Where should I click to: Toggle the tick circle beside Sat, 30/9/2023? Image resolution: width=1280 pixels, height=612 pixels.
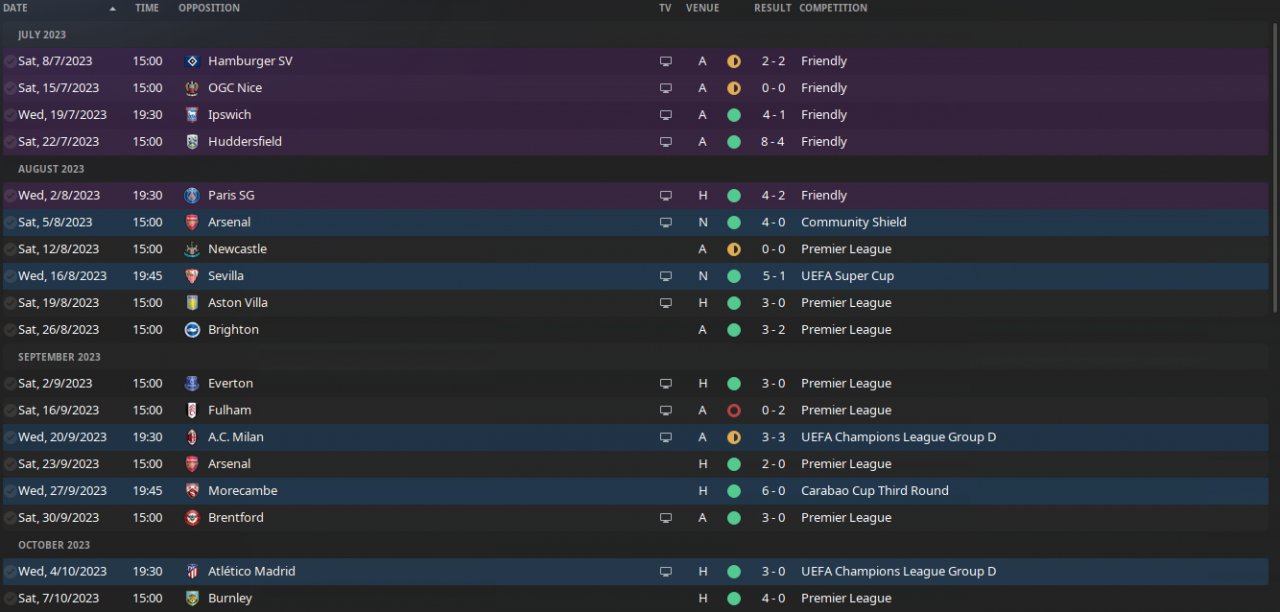tap(10, 518)
